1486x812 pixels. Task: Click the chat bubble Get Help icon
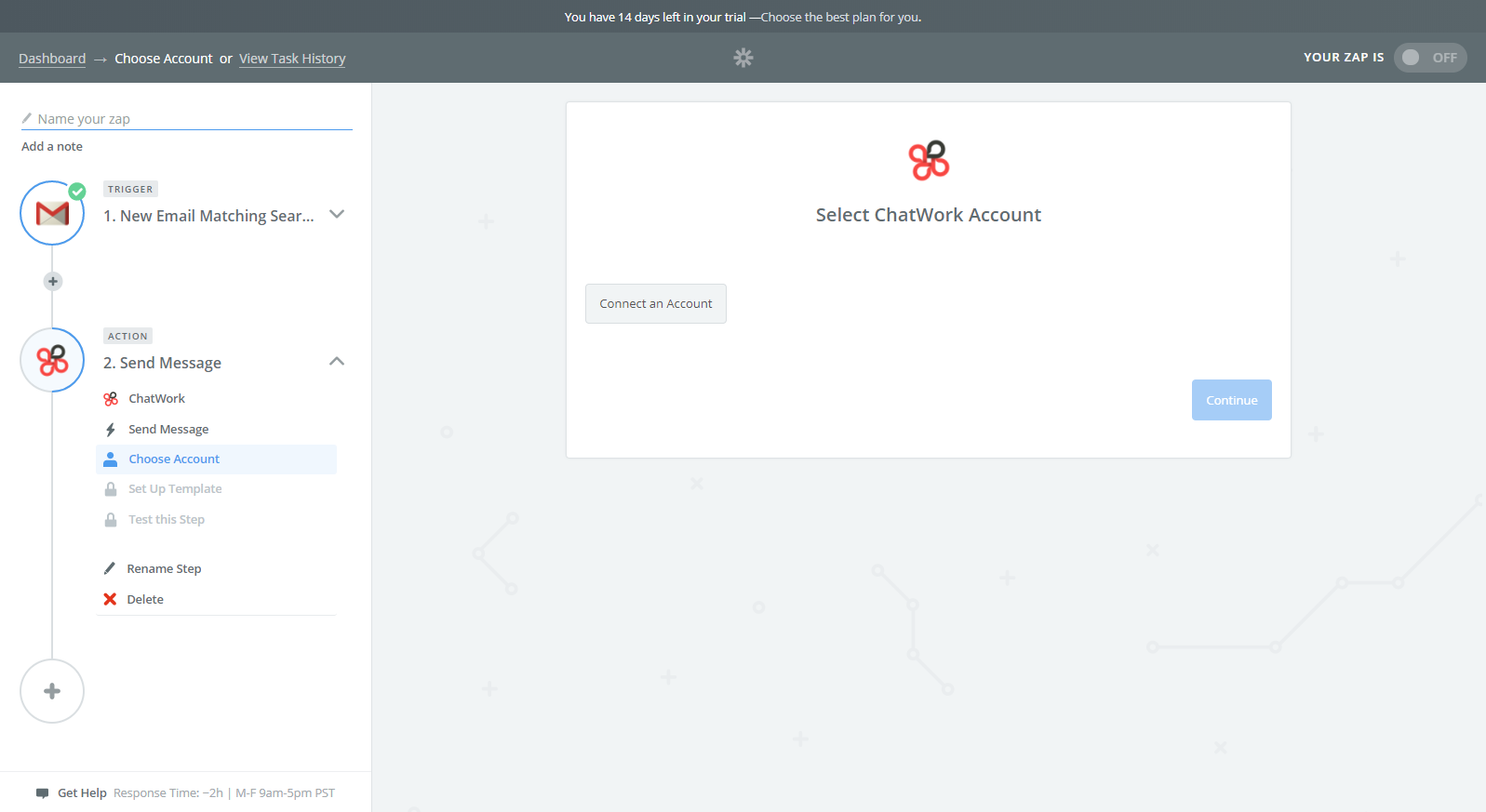(42, 793)
